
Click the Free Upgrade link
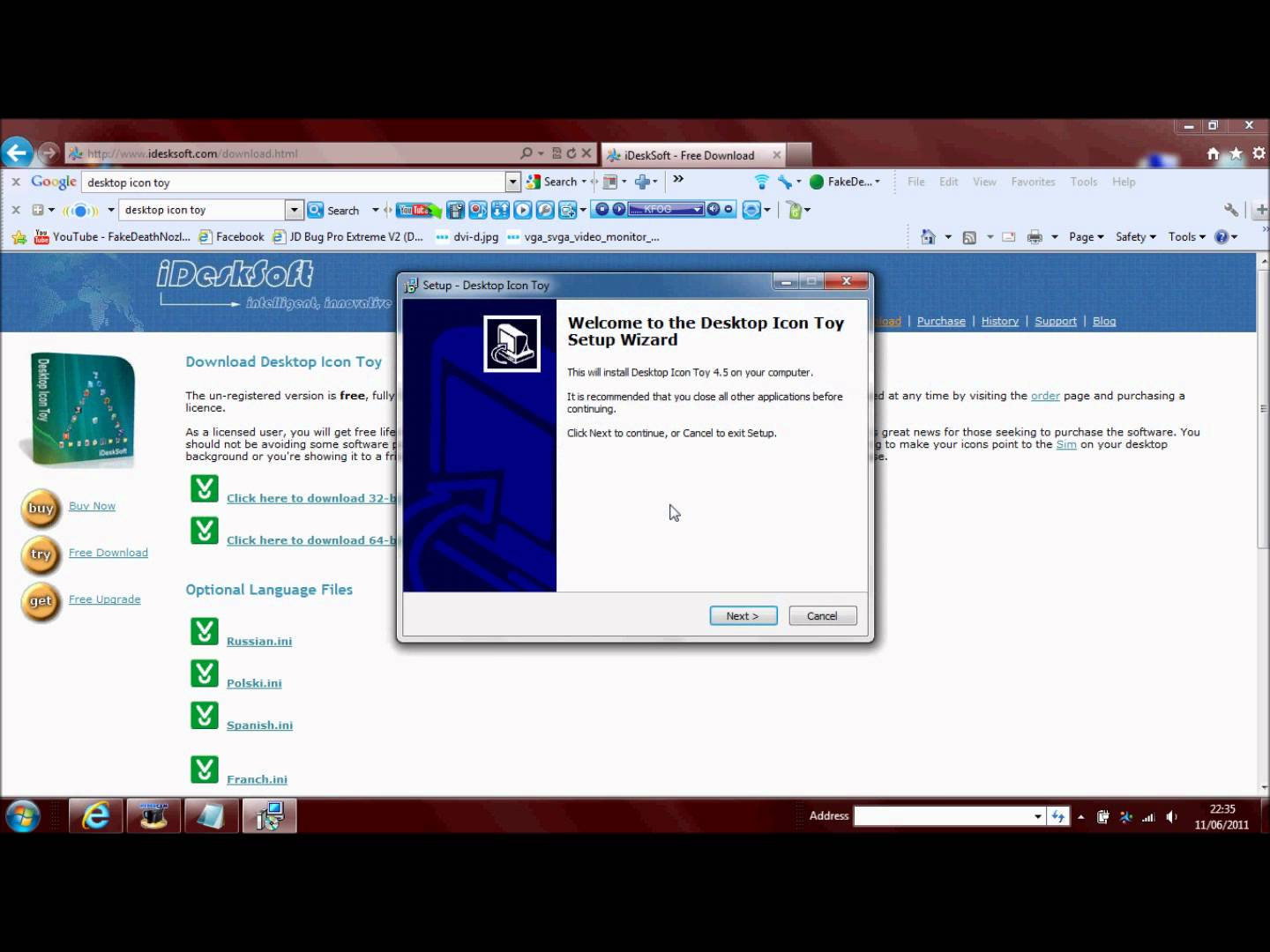[105, 599]
